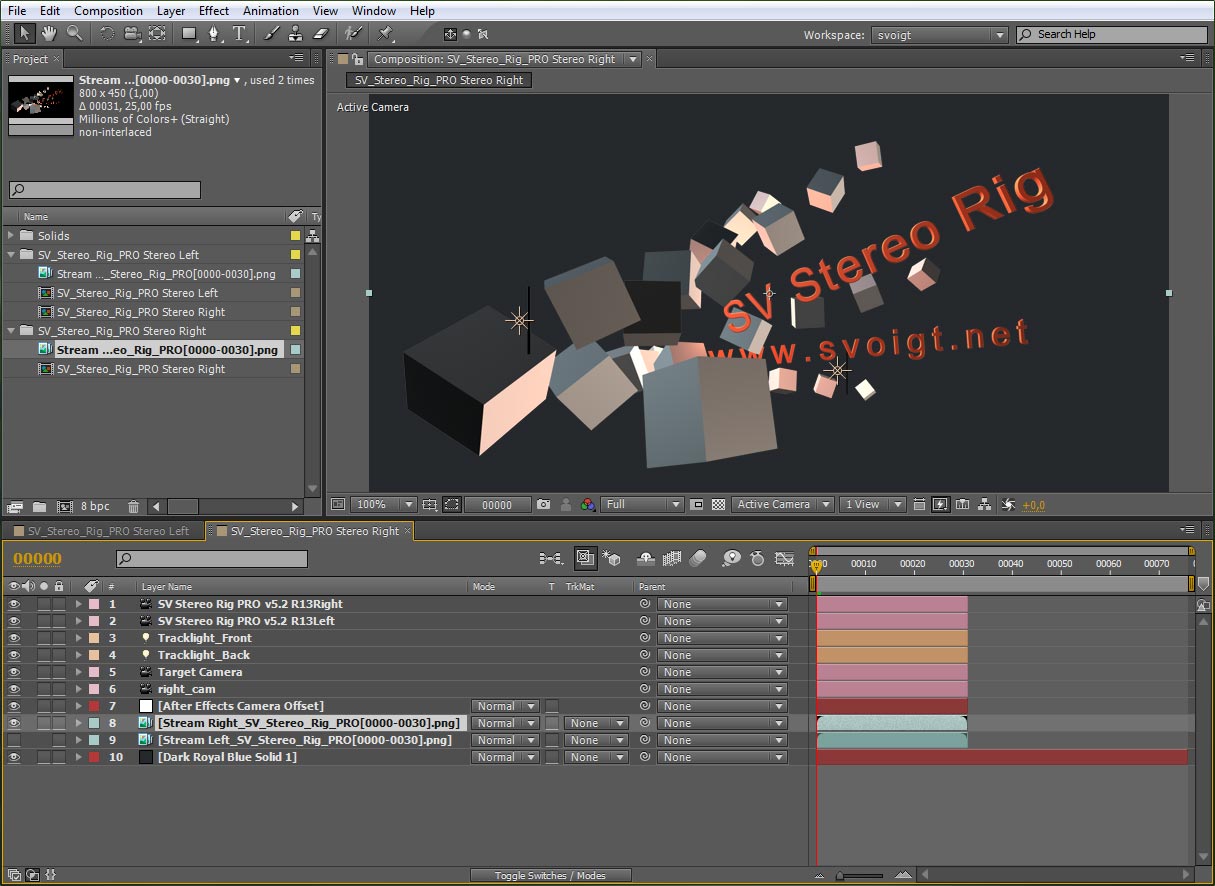Hide the Dark Royal Blue Solid 1 layer
The height and width of the screenshot is (886, 1215).
click(x=14, y=757)
